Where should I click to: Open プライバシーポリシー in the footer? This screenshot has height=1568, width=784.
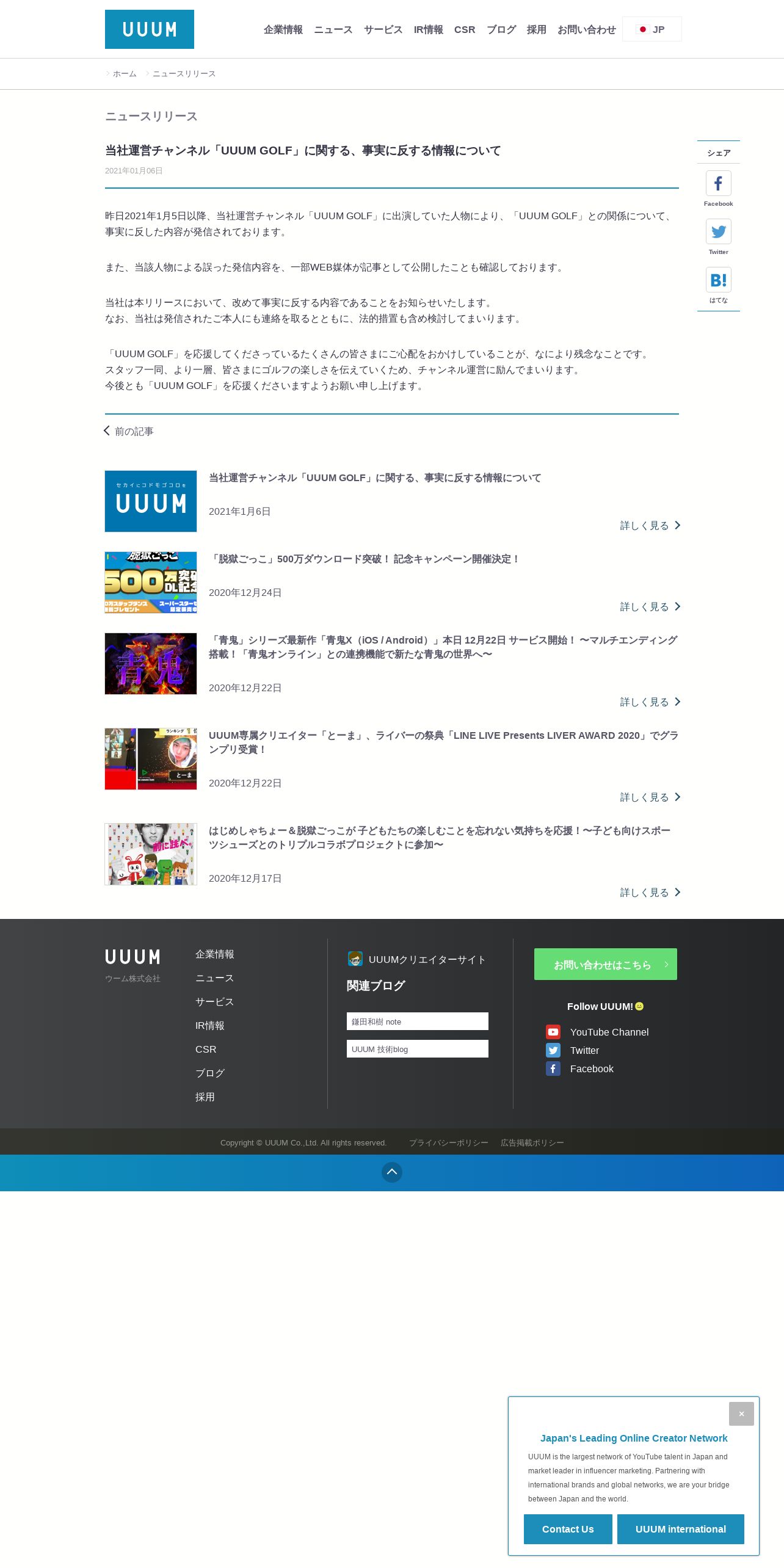449,1142
